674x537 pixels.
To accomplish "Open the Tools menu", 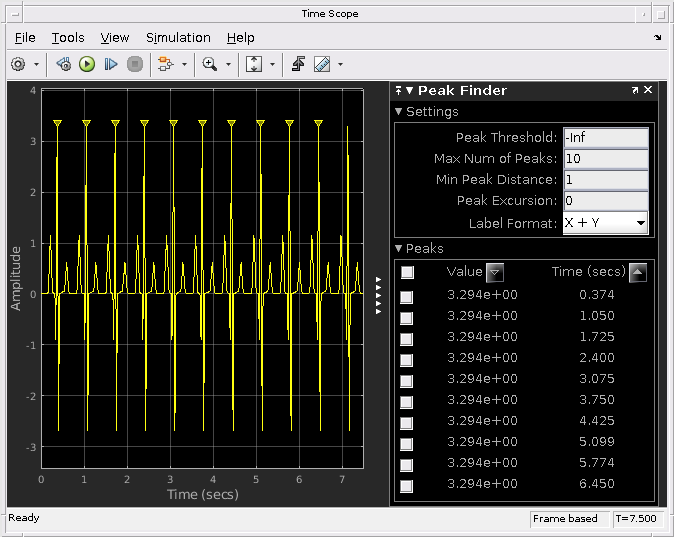I will (68, 37).
